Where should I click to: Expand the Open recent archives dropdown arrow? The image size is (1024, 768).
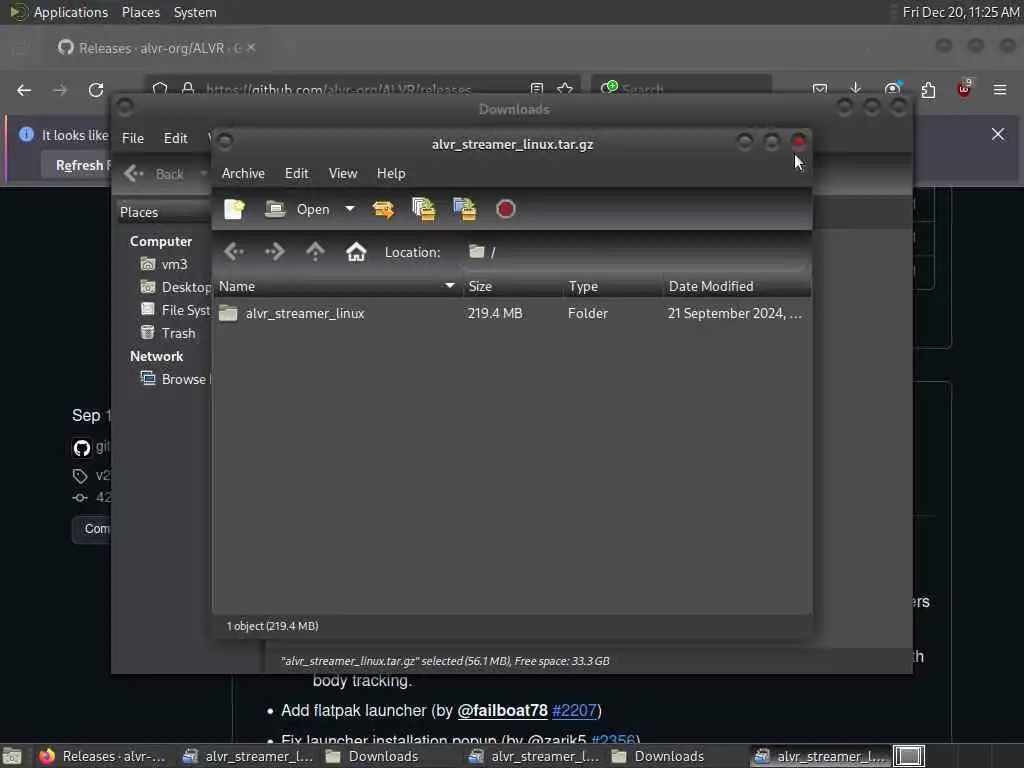(350, 209)
